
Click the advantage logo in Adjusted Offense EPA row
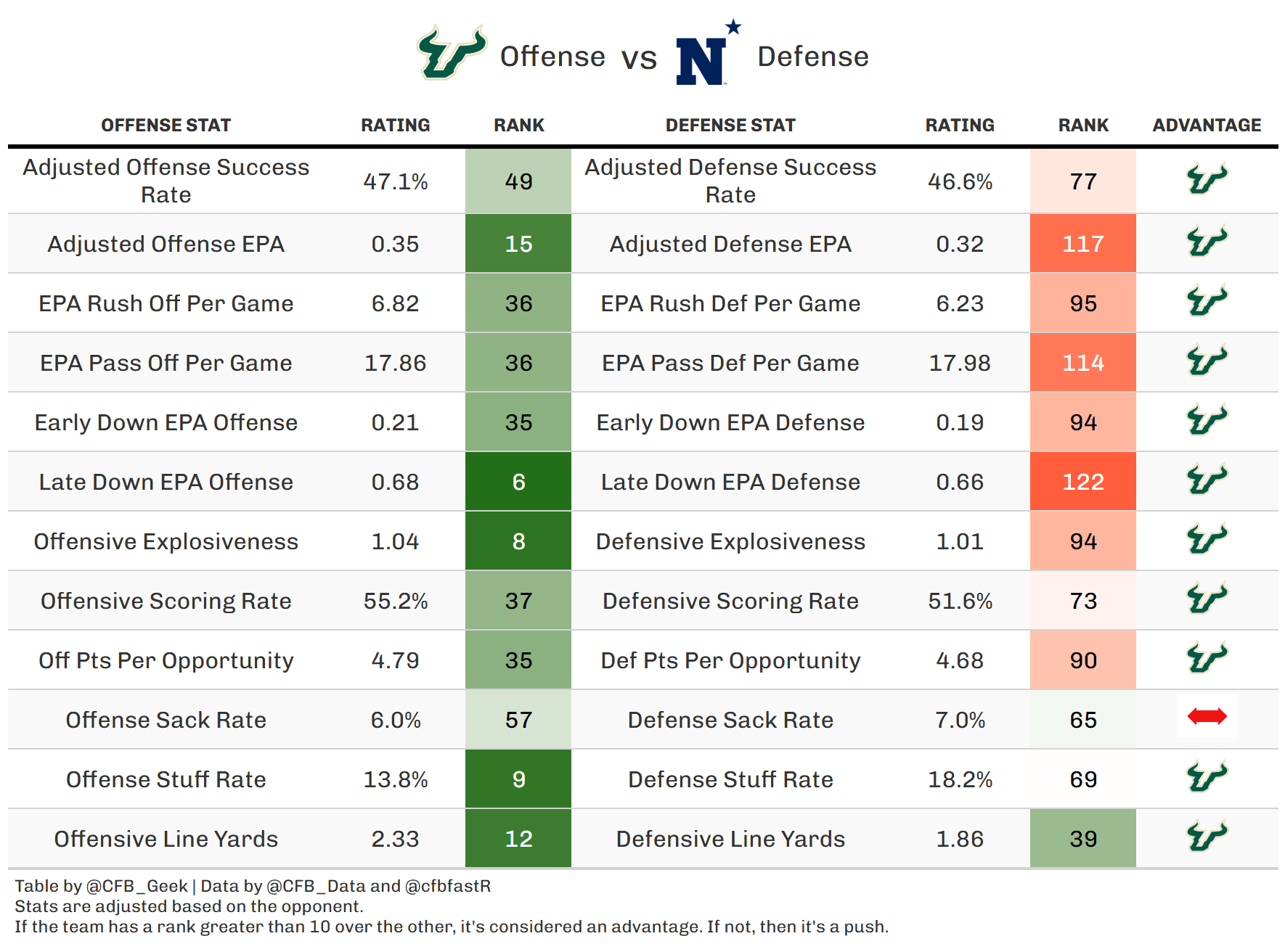pyautogui.click(x=1207, y=242)
